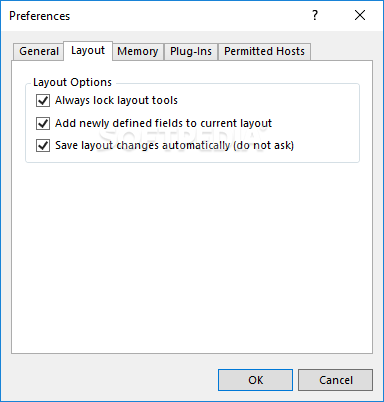Viewport: 384px width, 402px height.
Task: Click the Preferences title bar text
Action: 39,16
